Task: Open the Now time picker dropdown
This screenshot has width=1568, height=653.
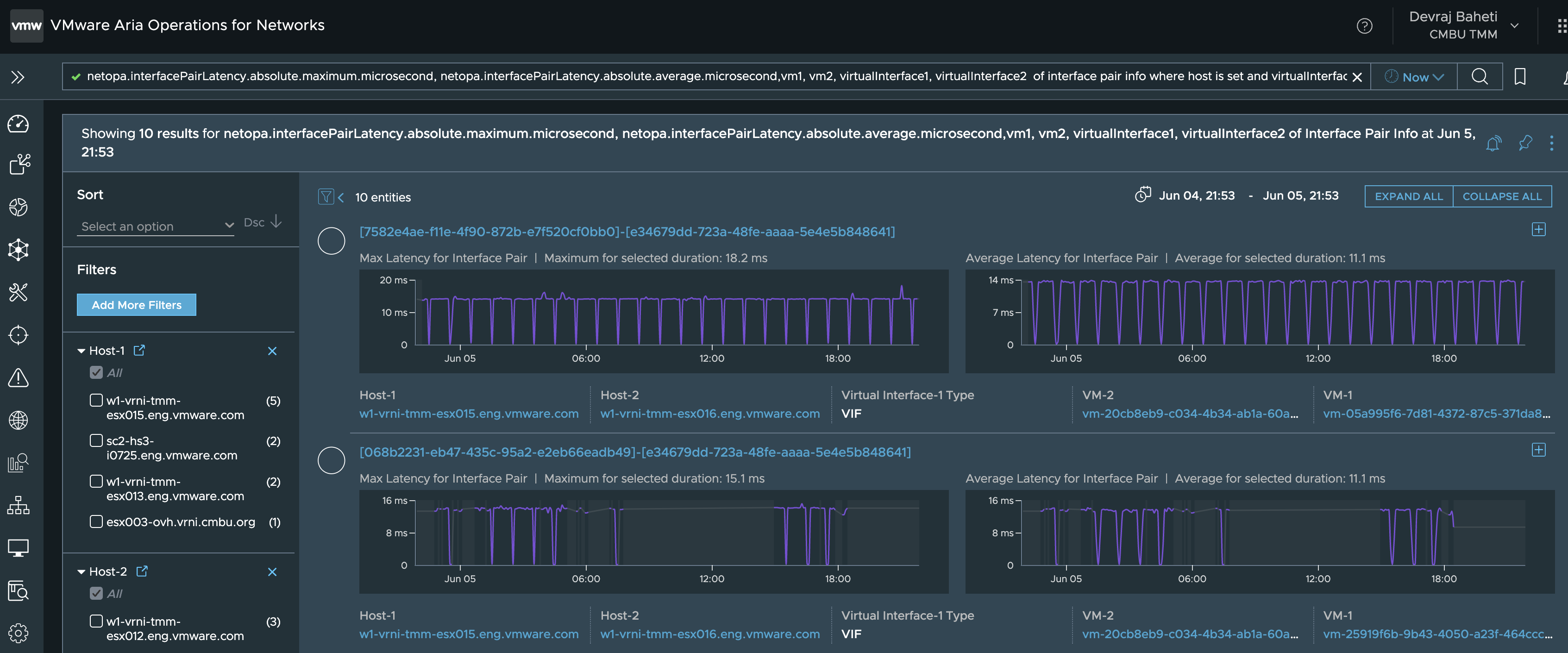Action: coord(1414,77)
